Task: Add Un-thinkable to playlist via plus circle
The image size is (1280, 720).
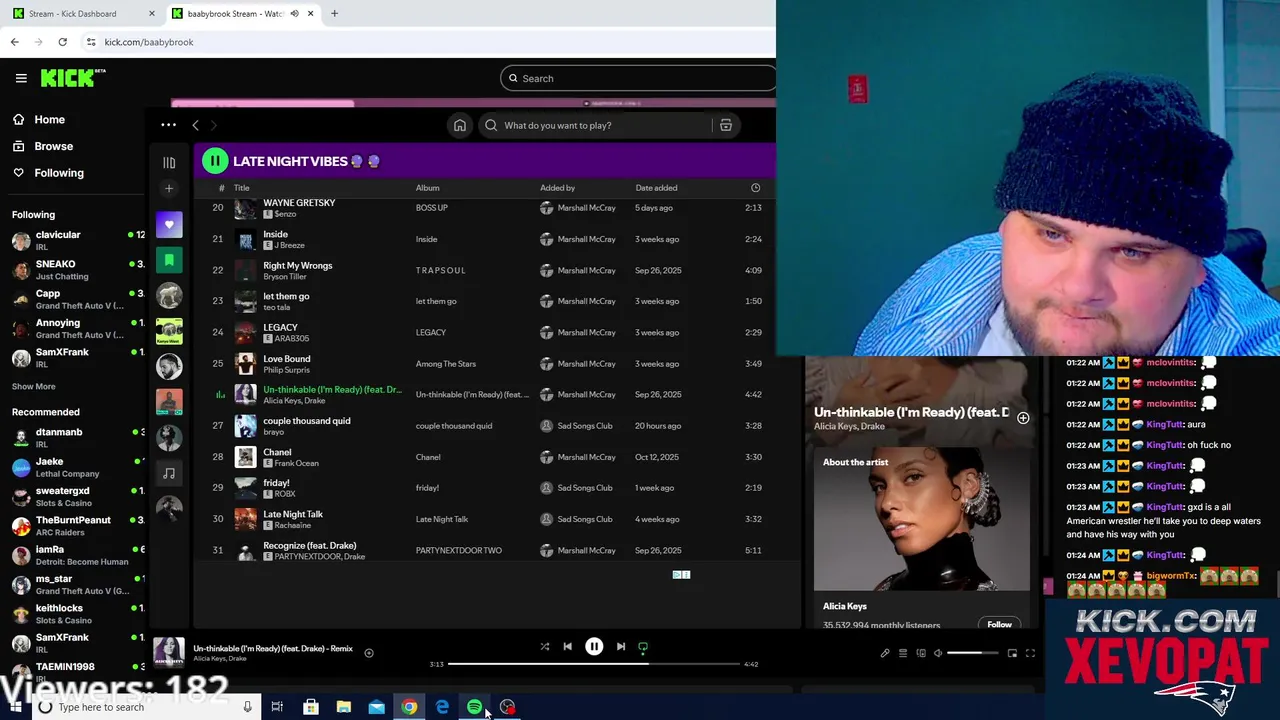Action: [x=1023, y=418]
